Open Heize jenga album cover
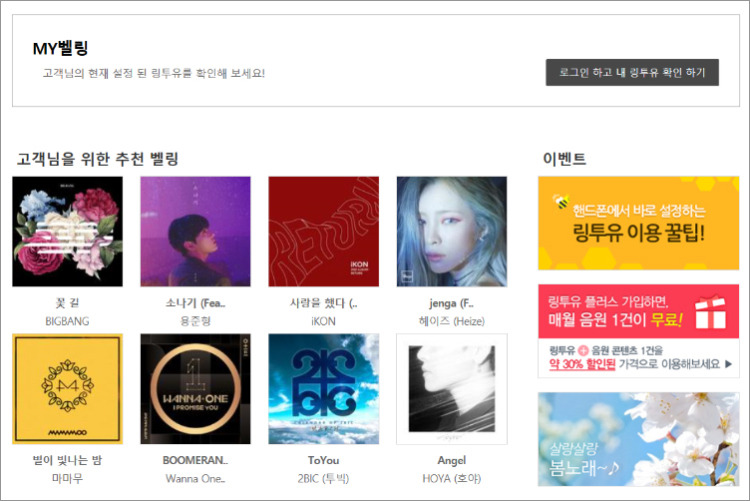This screenshot has width=750, height=501. coord(452,232)
